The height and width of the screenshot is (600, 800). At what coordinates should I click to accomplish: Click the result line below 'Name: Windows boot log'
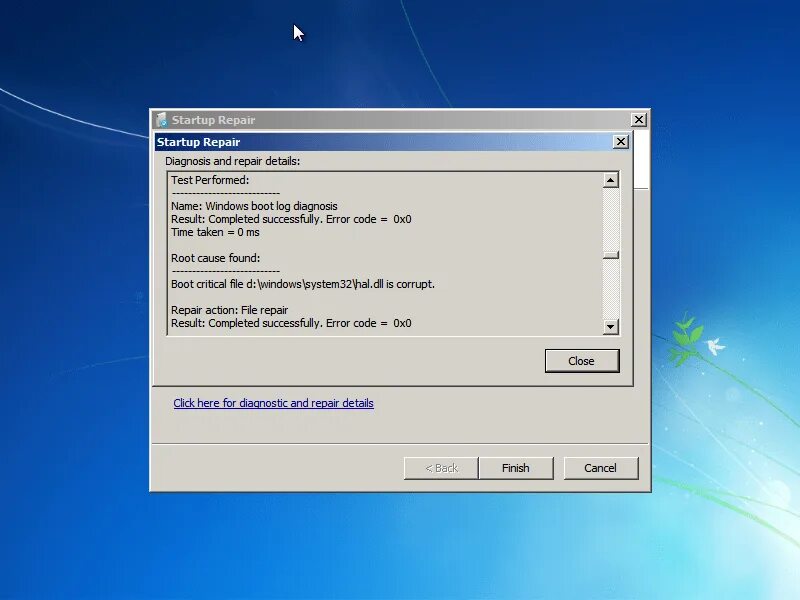coord(291,219)
